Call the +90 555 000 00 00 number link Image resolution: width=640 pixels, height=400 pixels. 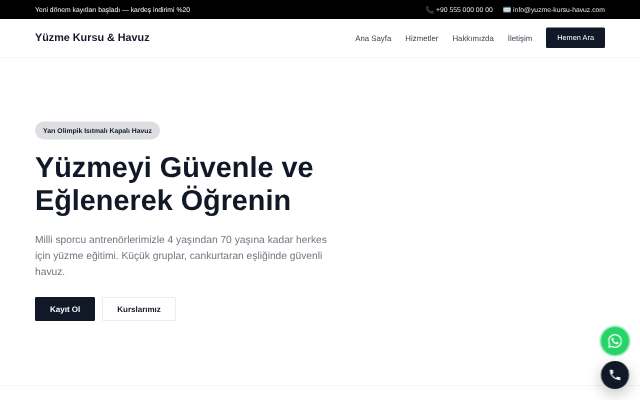coord(464,10)
